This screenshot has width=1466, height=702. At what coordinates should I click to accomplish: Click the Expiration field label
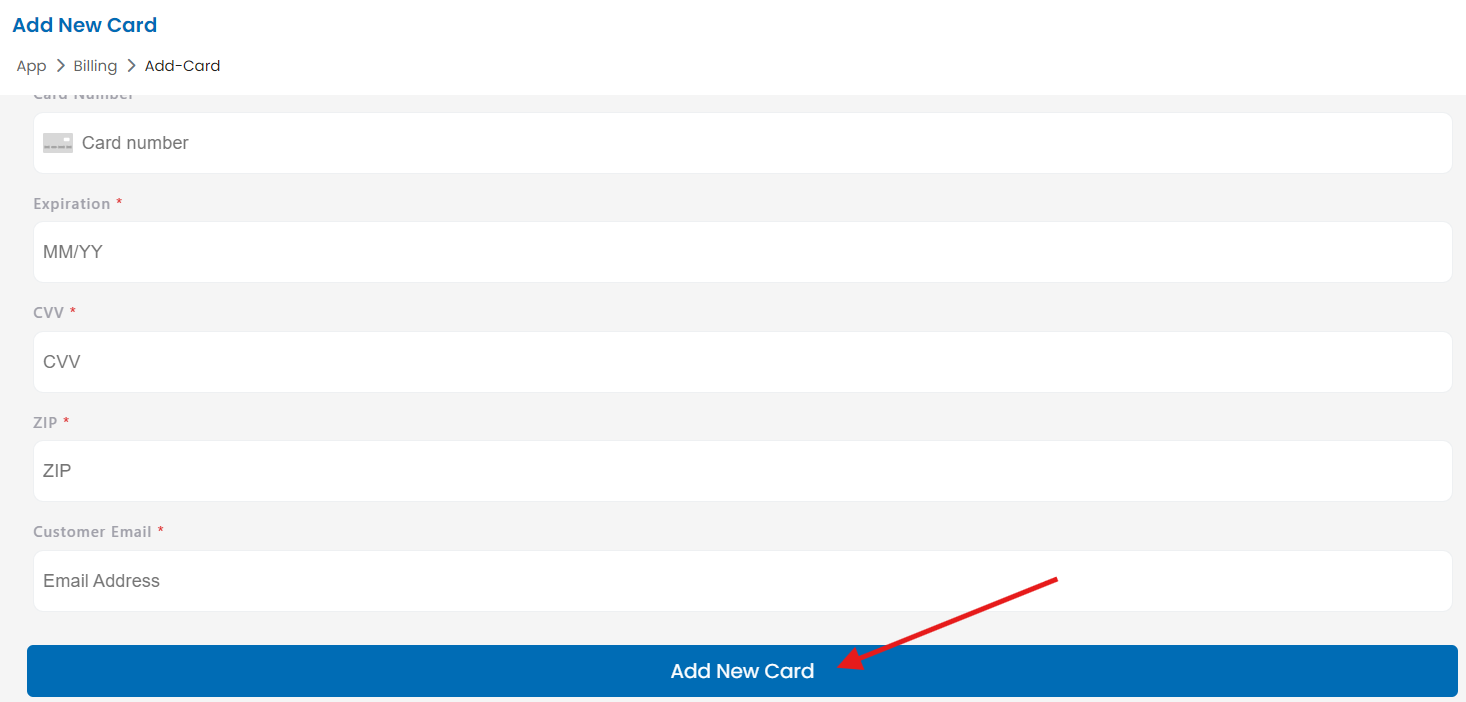[71, 204]
